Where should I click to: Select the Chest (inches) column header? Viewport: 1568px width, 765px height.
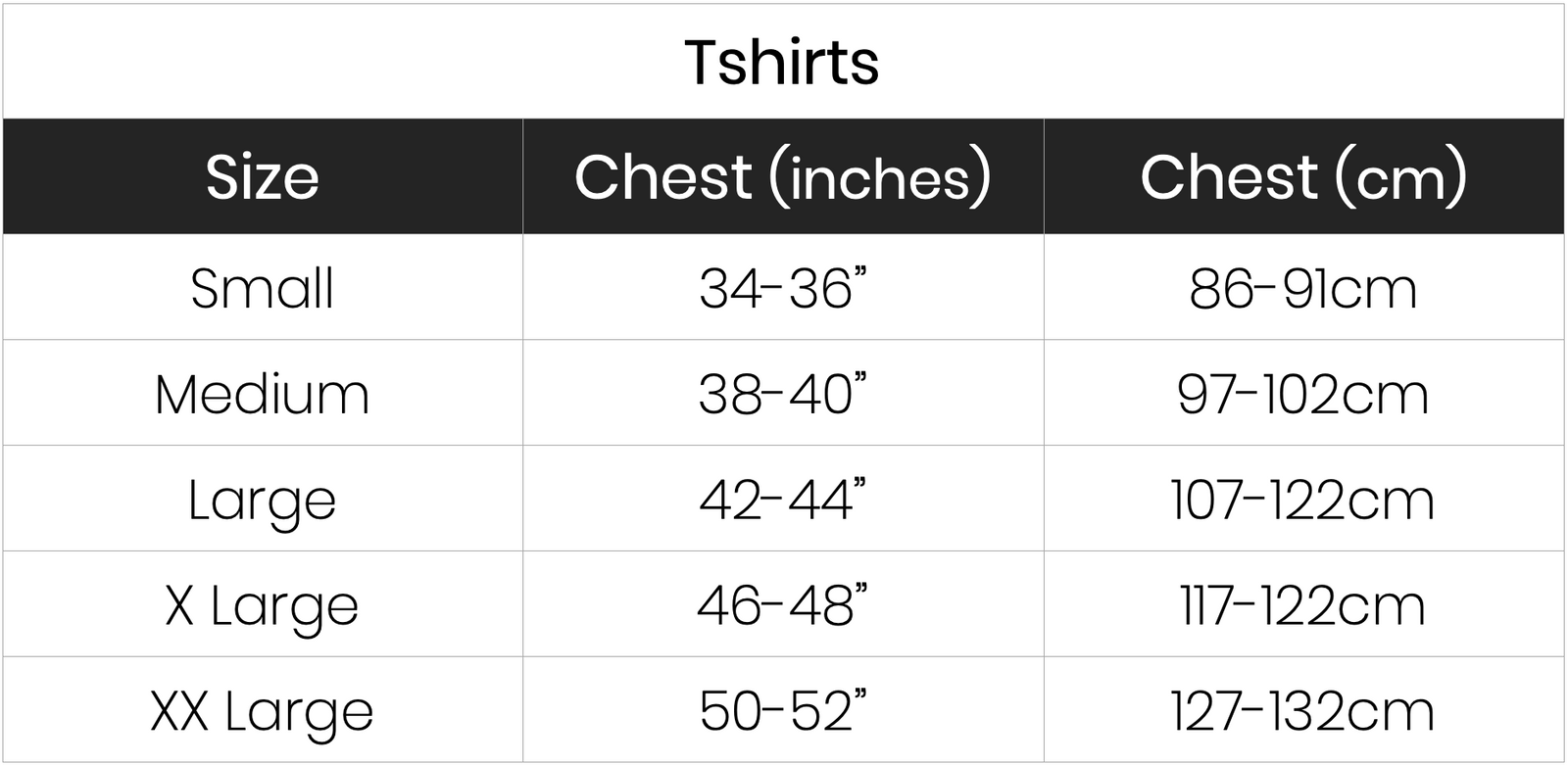783,176
